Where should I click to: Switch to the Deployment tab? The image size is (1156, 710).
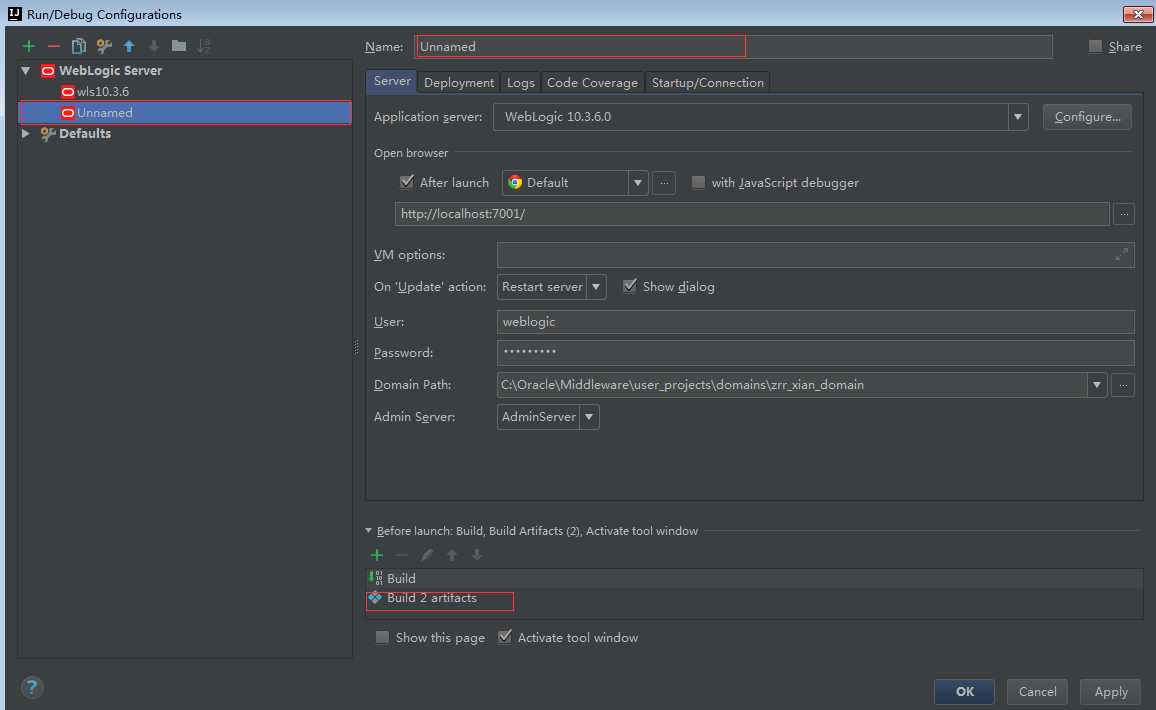click(x=459, y=83)
